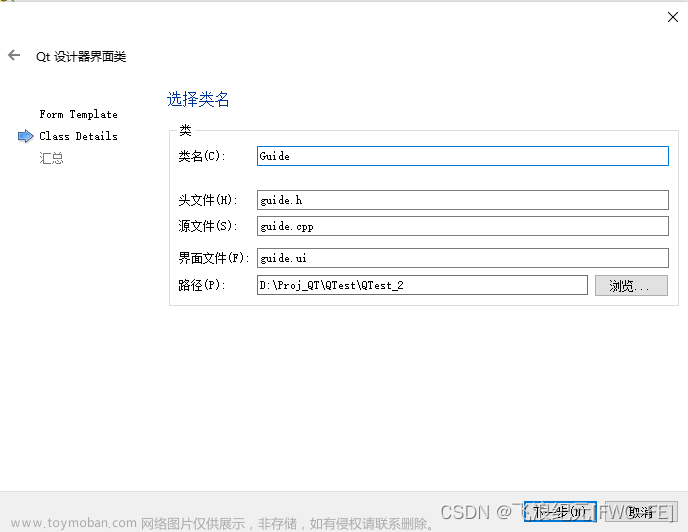Click the 路径(P) label
688x532 pixels.
(x=202, y=285)
